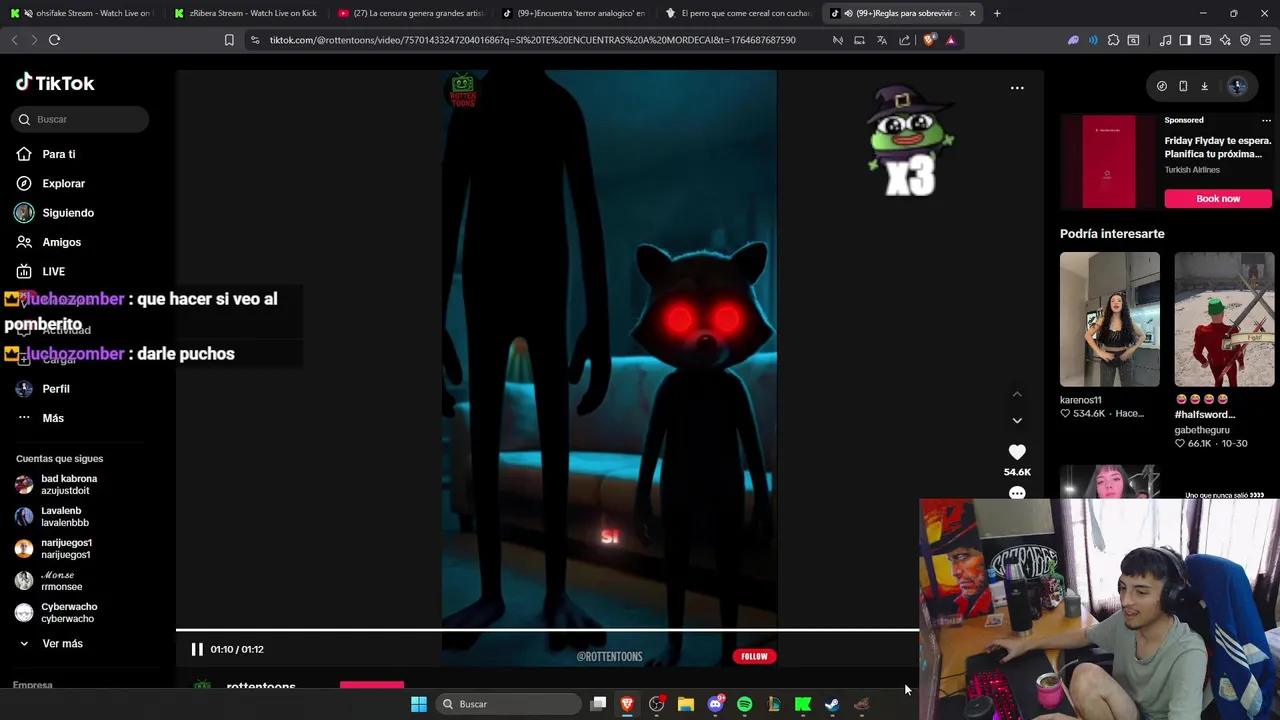Open the sponsored ad's three-dot menu
The image size is (1280, 720).
point(1266,120)
